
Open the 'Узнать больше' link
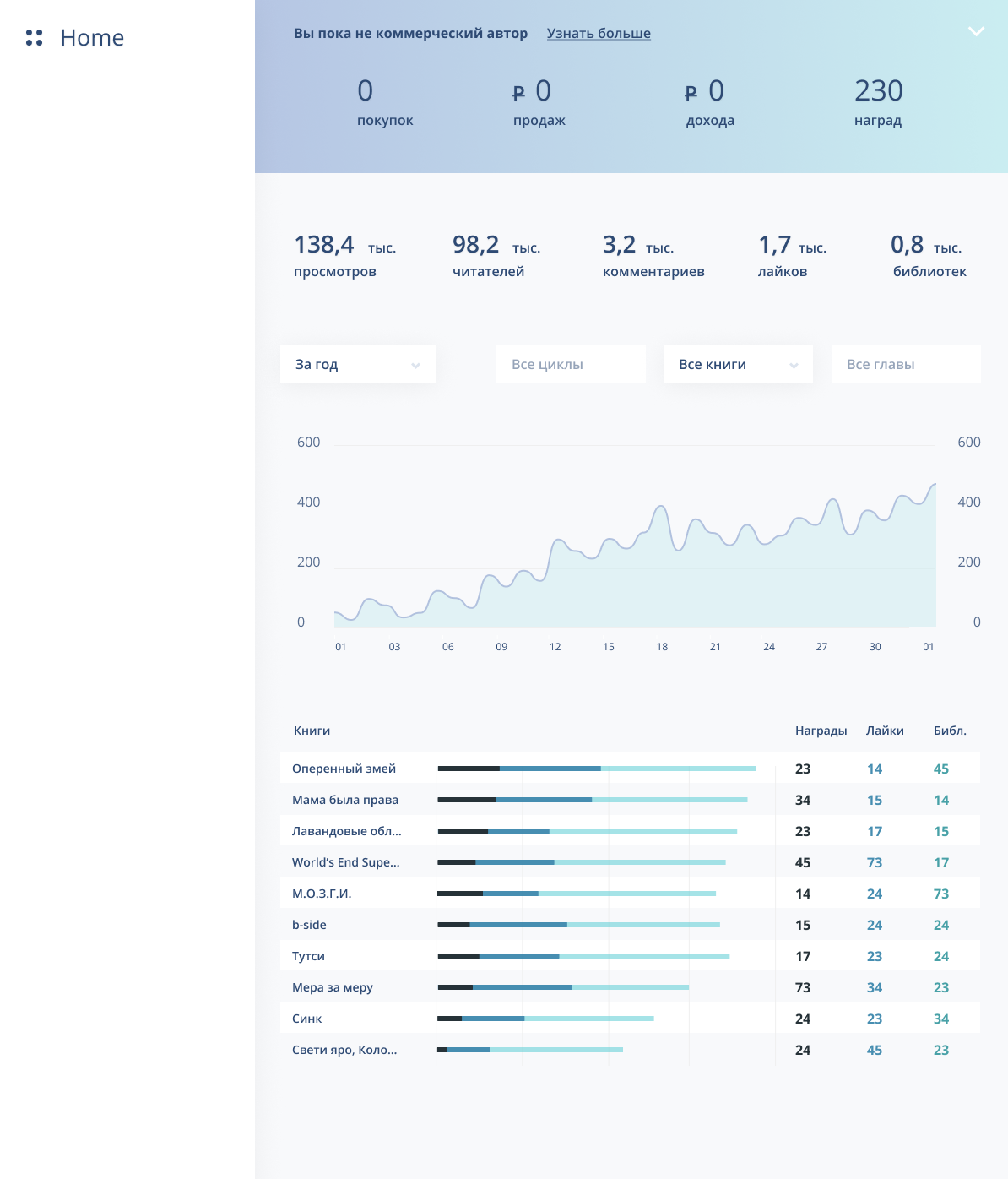pyautogui.click(x=599, y=34)
